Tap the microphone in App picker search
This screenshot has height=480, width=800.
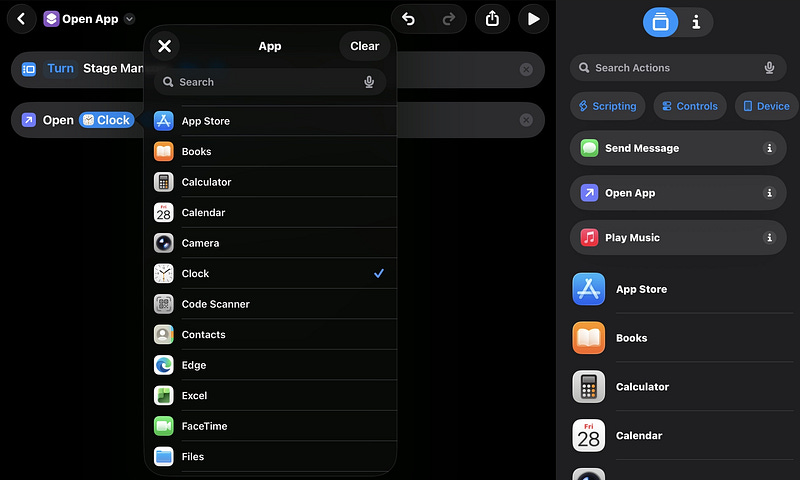[369, 82]
